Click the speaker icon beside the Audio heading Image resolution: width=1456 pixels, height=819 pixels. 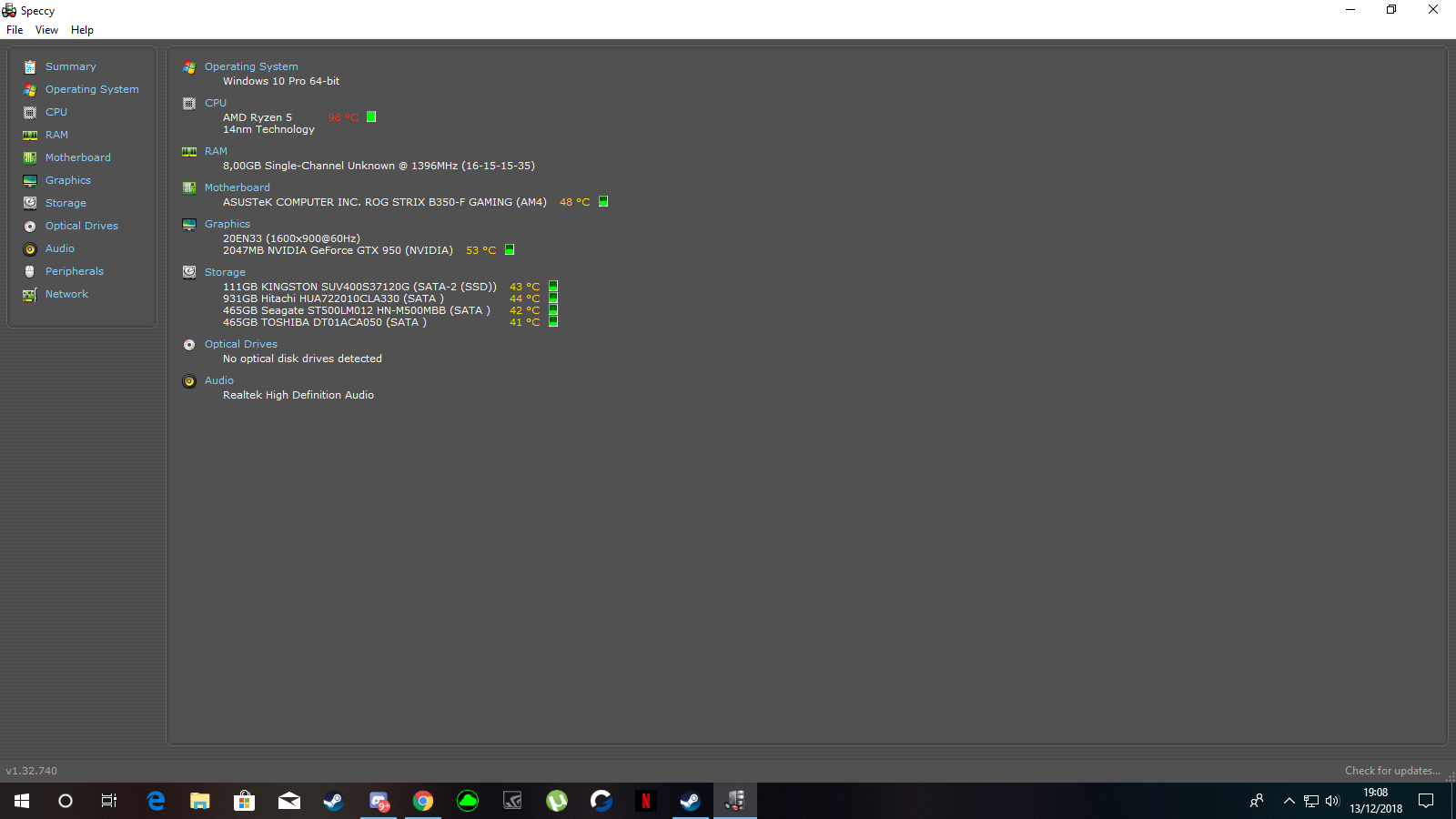[189, 380]
